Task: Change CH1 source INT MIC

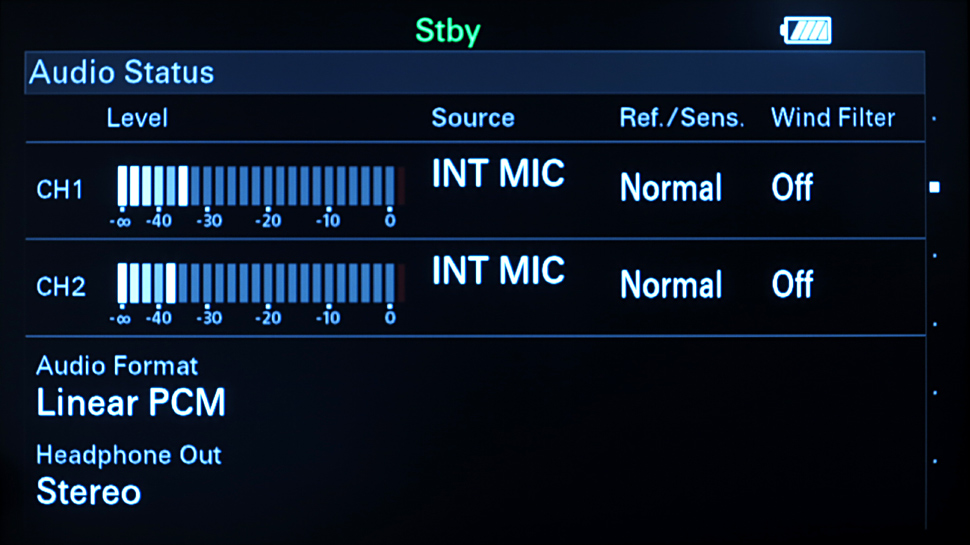Action: tap(498, 174)
